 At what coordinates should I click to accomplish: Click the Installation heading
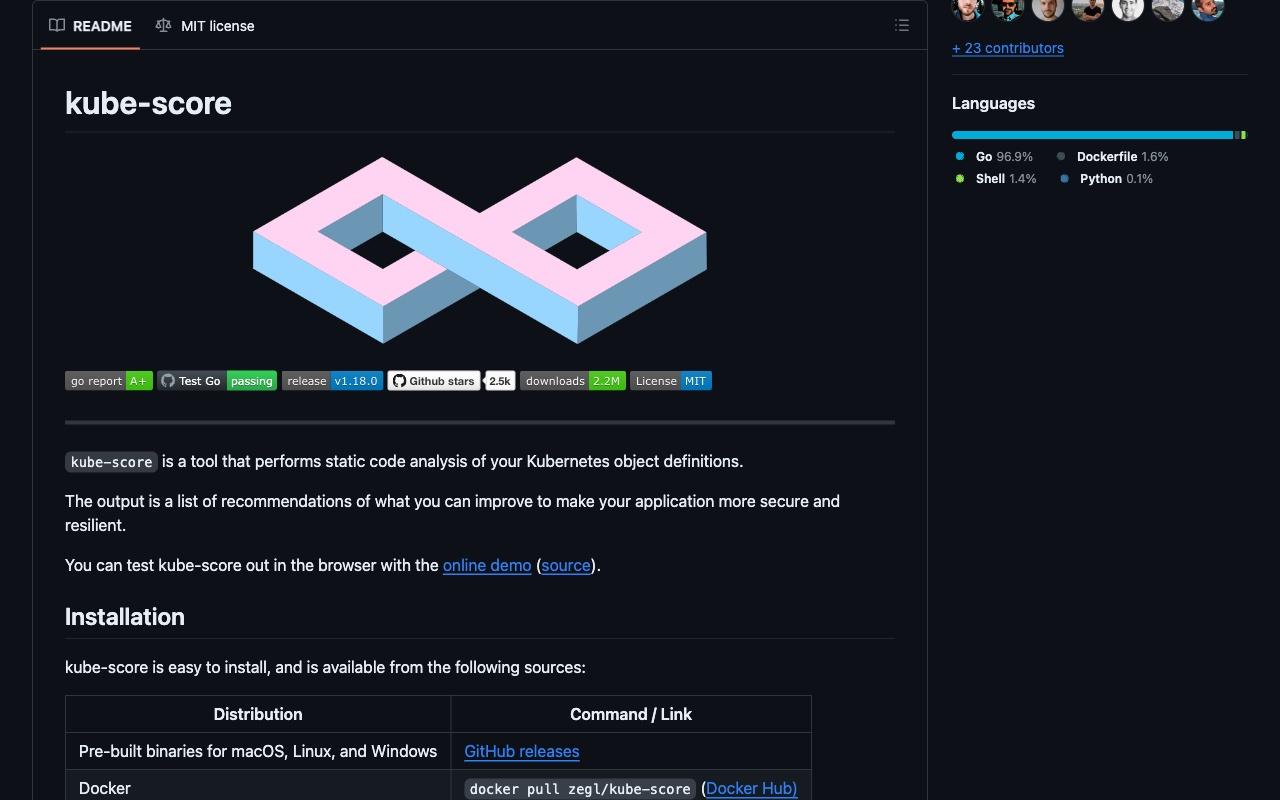click(x=125, y=617)
